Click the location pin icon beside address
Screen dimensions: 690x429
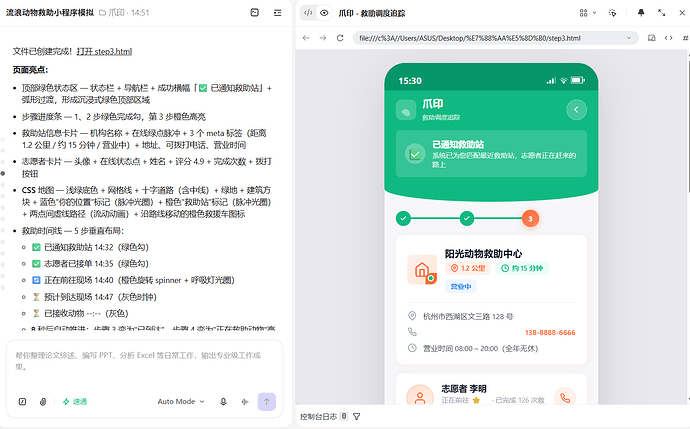412,316
